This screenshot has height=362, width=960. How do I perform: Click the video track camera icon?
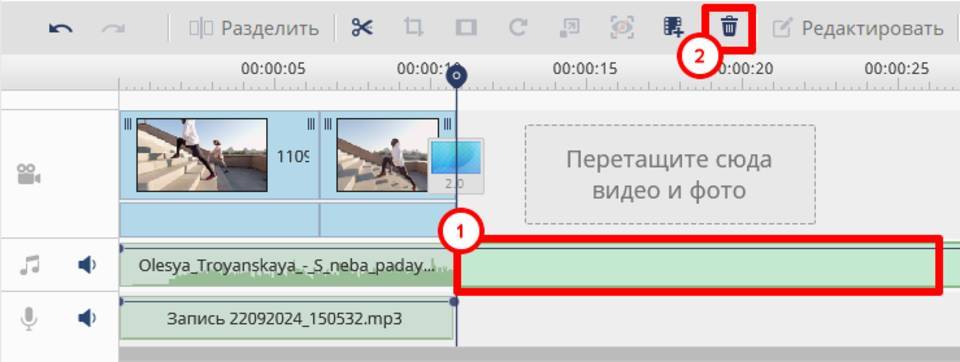[29, 174]
